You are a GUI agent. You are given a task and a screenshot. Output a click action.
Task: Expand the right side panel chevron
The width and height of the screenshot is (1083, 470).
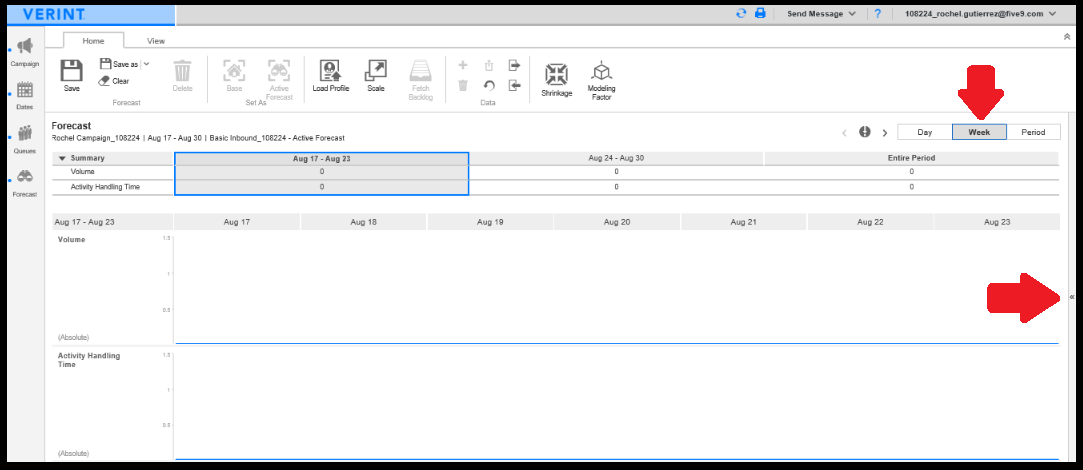1072,297
